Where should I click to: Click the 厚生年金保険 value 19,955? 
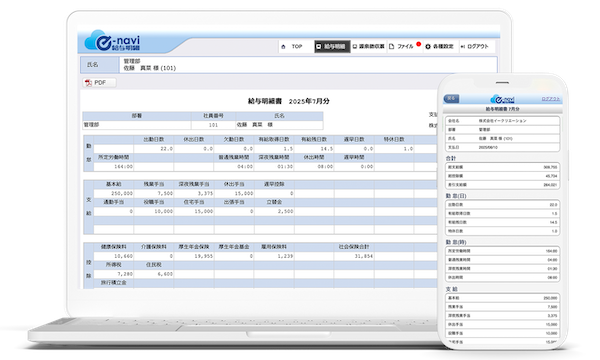[194, 256]
